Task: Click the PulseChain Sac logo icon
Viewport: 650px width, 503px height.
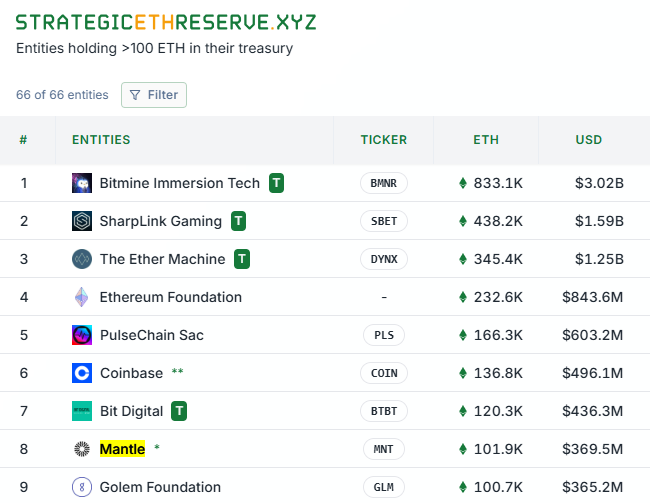Action: (82, 335)
